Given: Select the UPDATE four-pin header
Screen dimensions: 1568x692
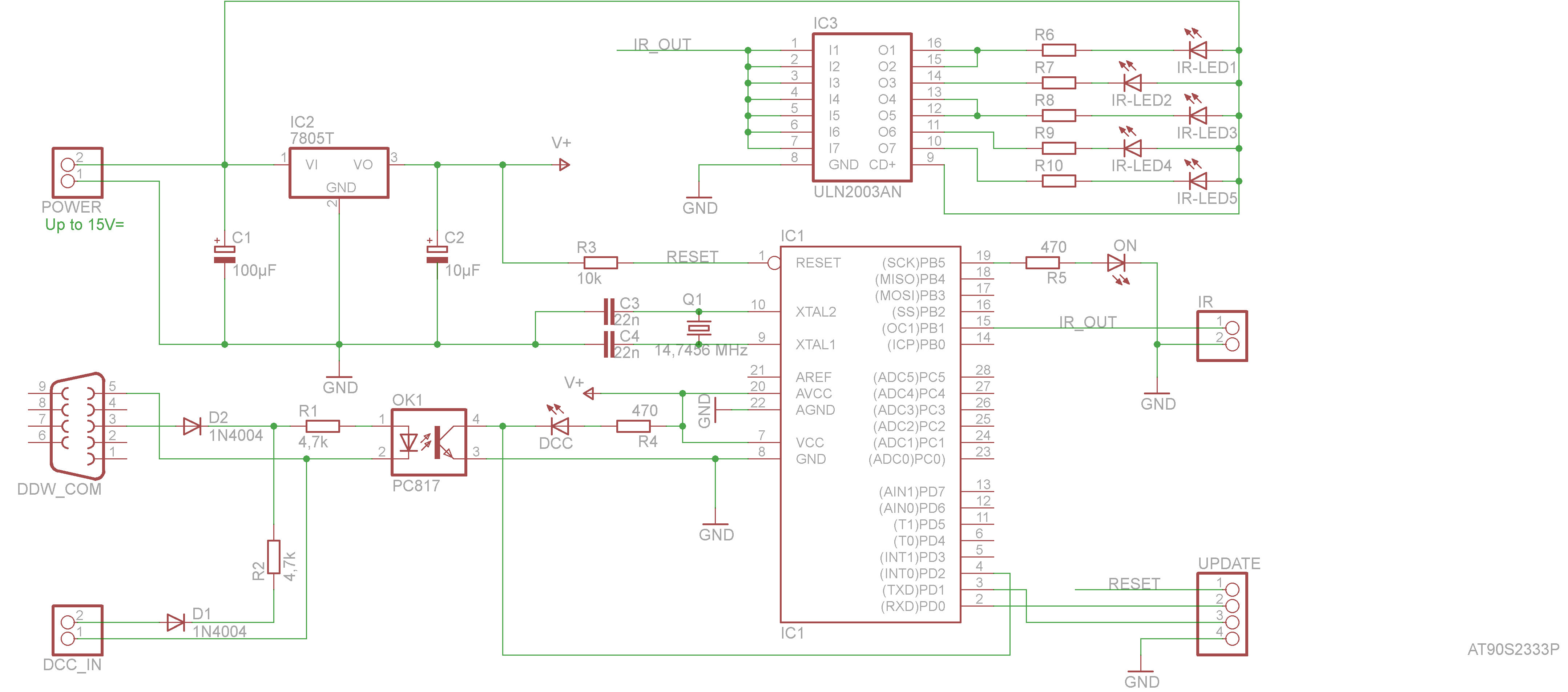Looking at the screenshot, I should 1222,614.
